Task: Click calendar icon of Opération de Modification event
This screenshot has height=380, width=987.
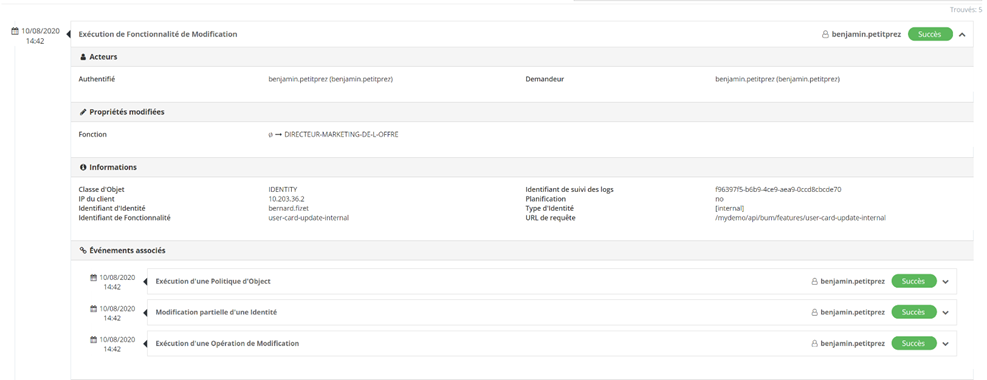Action: [x=94, y=340]
